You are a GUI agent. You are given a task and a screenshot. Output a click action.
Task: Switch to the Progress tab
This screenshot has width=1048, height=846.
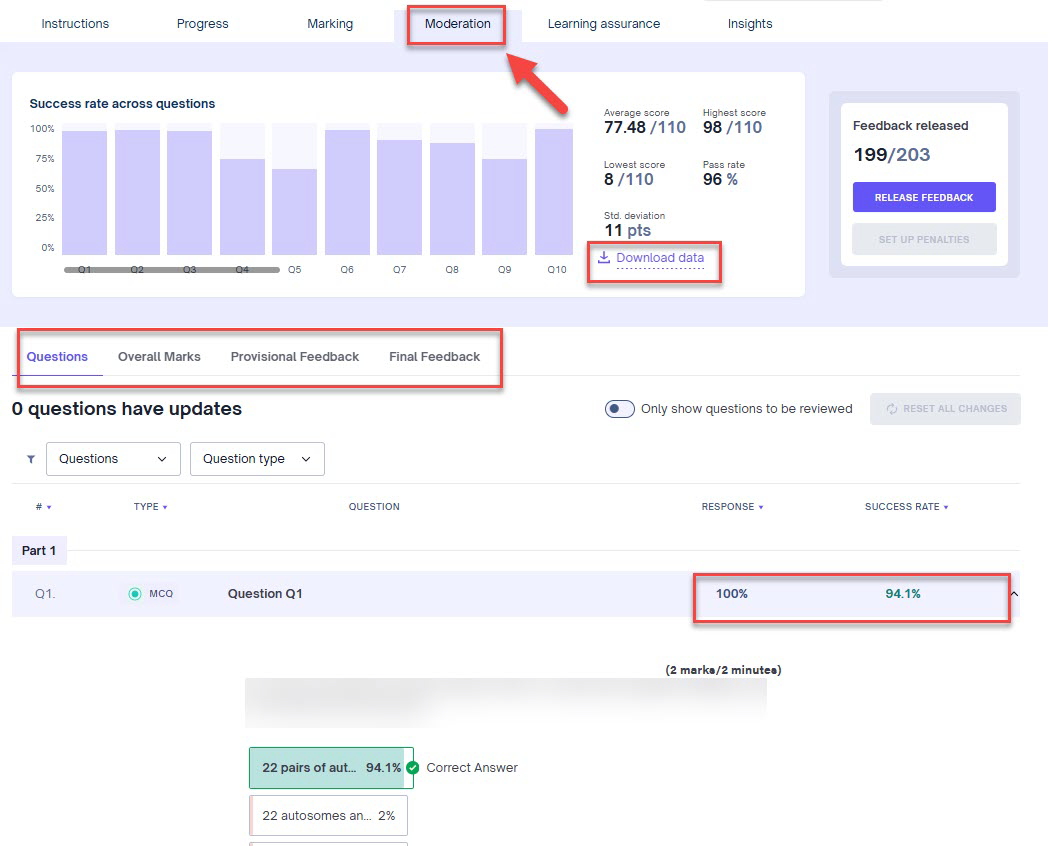tap(203, 24)
